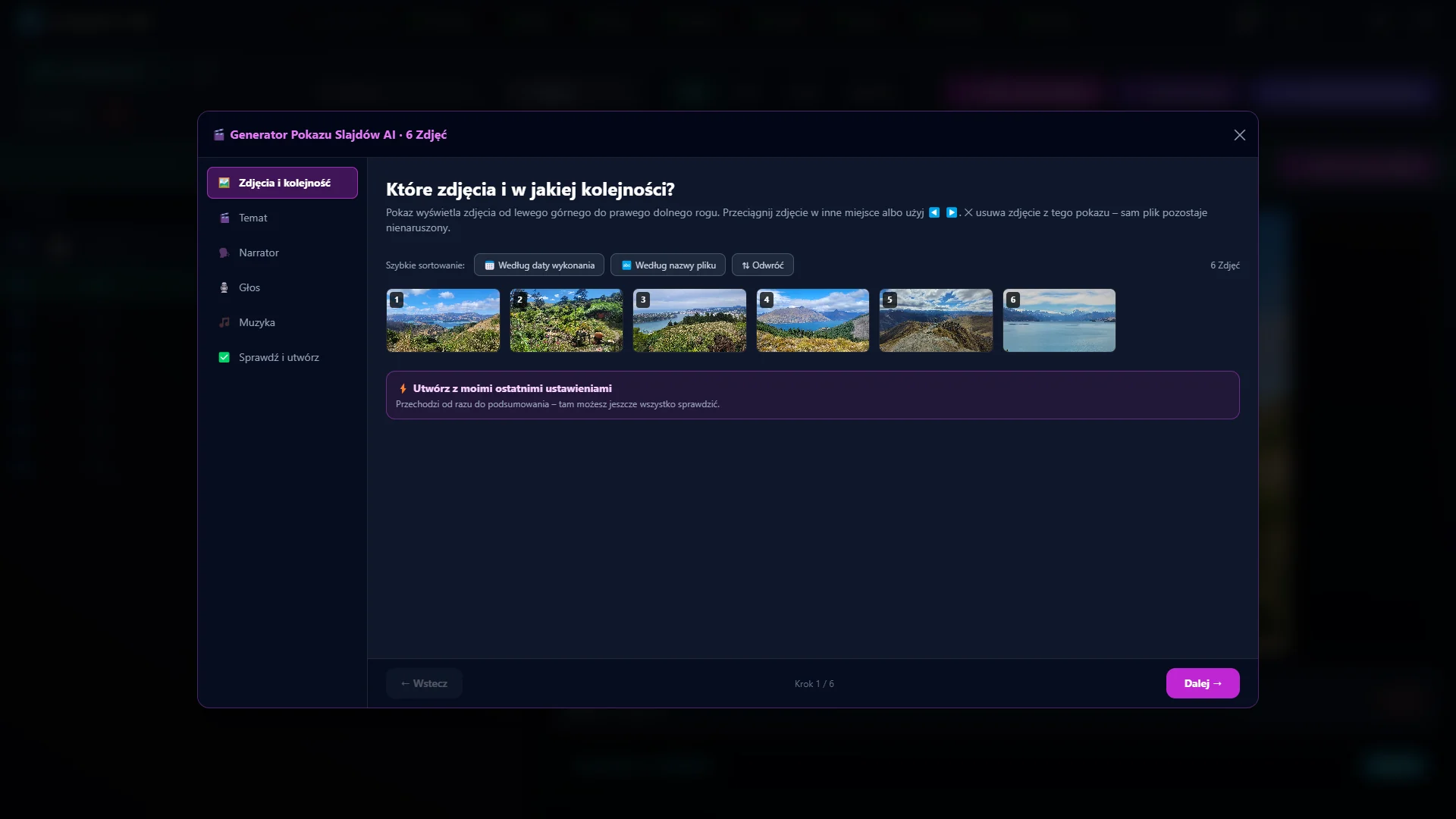Select the Sprawdź i utwórz step
The height and width of the screenshot is (819, 1456).
point(282,357)
